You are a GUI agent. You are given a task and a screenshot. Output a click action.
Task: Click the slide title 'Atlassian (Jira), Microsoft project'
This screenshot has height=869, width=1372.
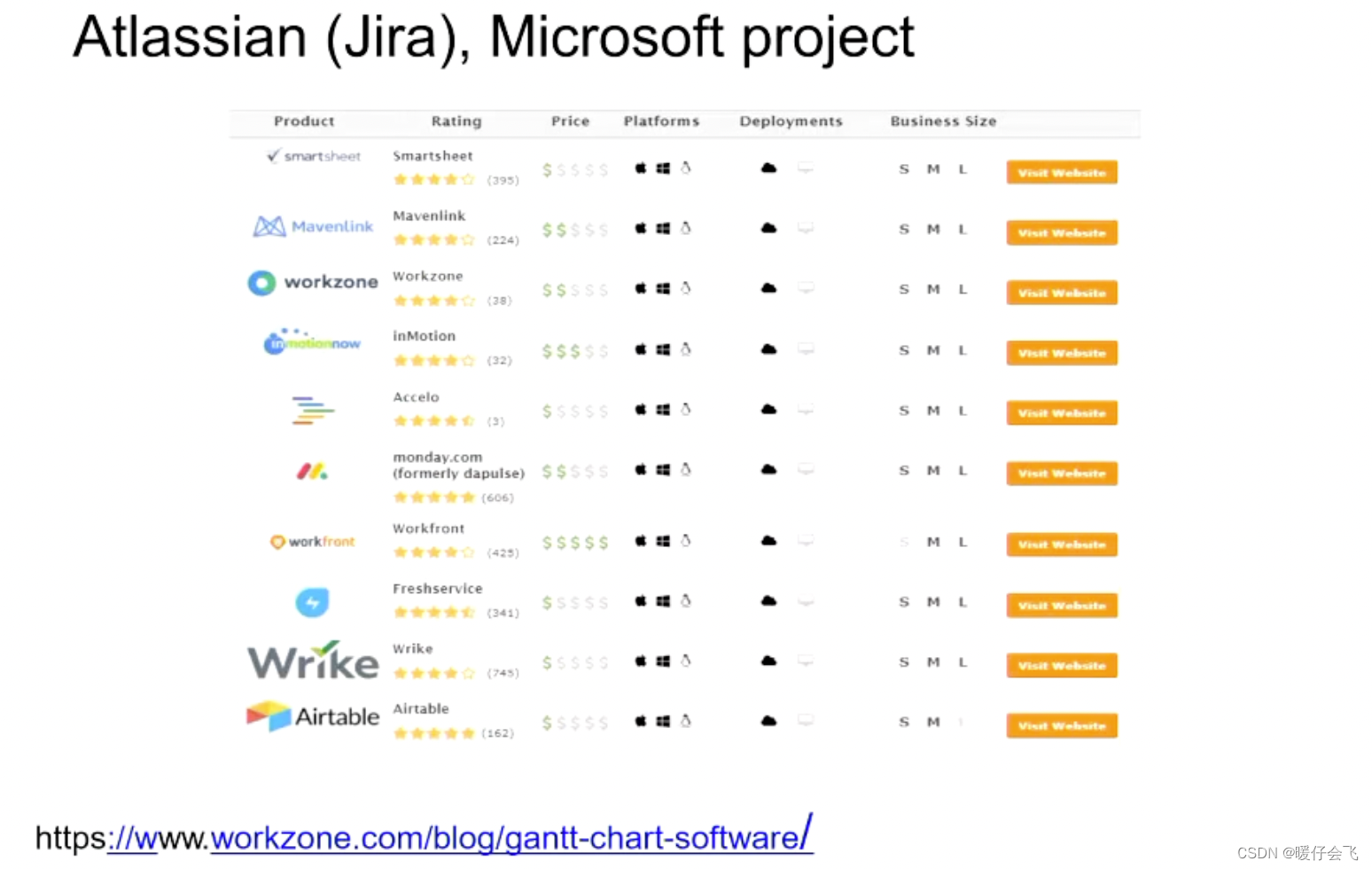coord(494,37)
